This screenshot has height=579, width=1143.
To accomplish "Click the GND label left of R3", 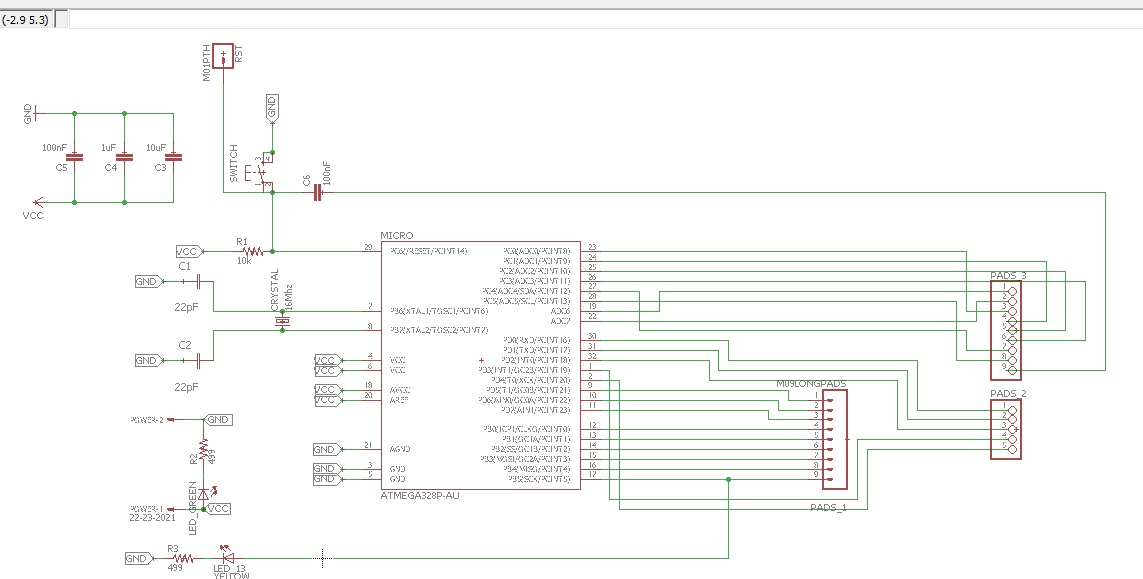I will pyautogui.click(x=139, y=559).
